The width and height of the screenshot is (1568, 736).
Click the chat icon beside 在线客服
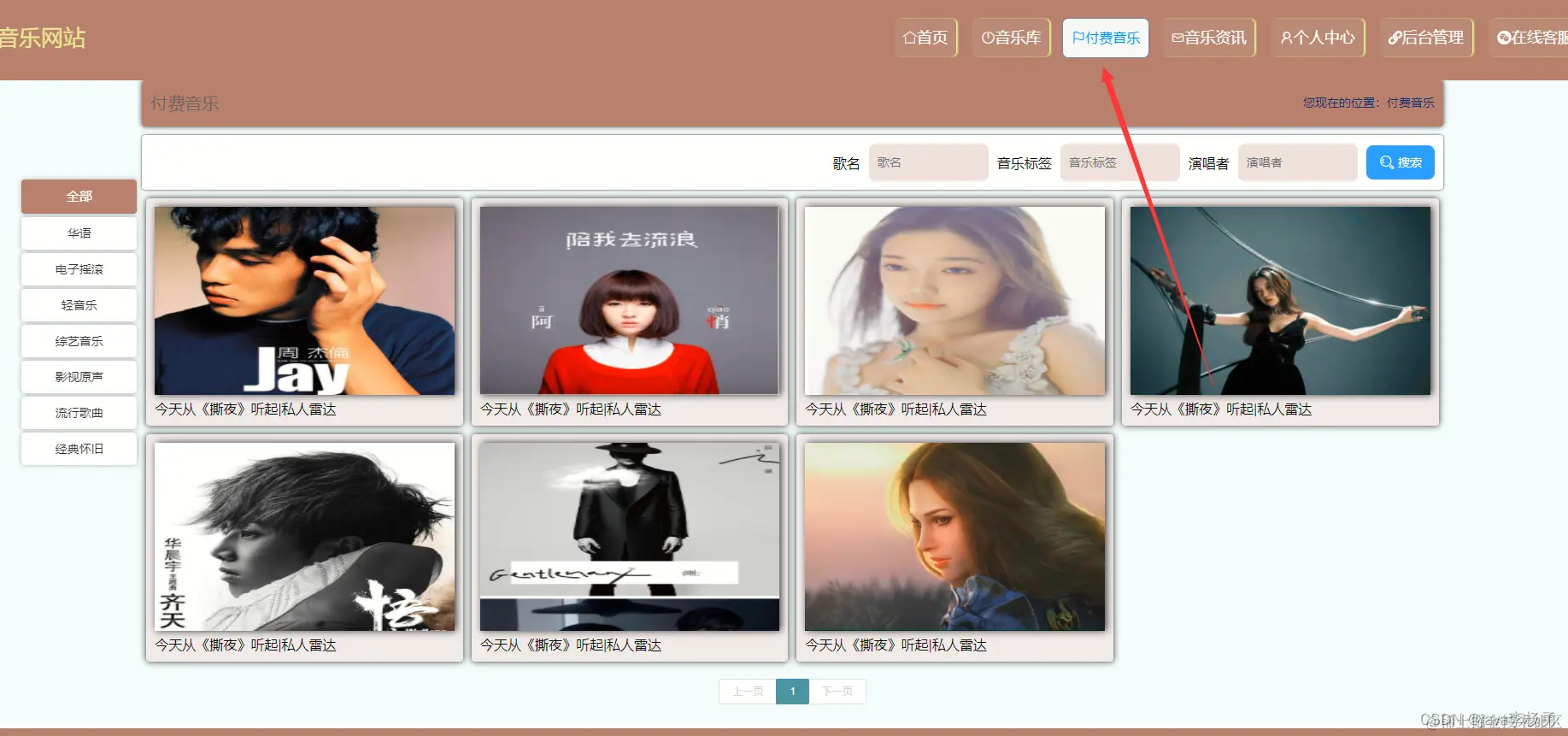(1504, 38)
